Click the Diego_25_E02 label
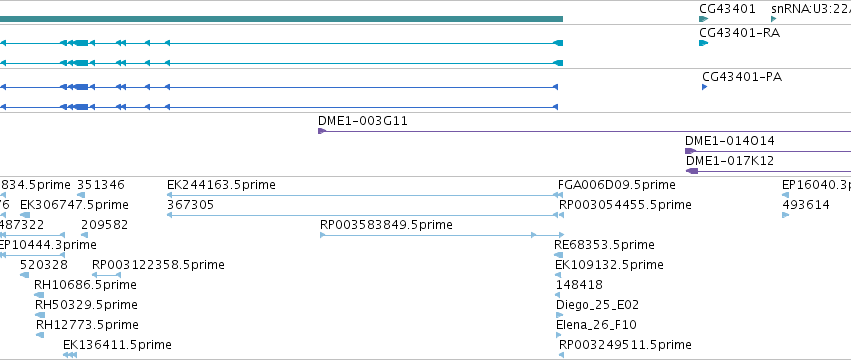 click(598, 305)
